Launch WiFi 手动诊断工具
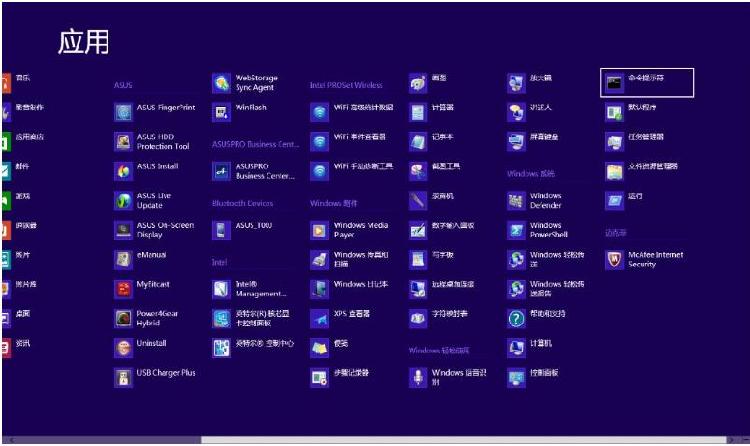 click(x=352, y=171)
